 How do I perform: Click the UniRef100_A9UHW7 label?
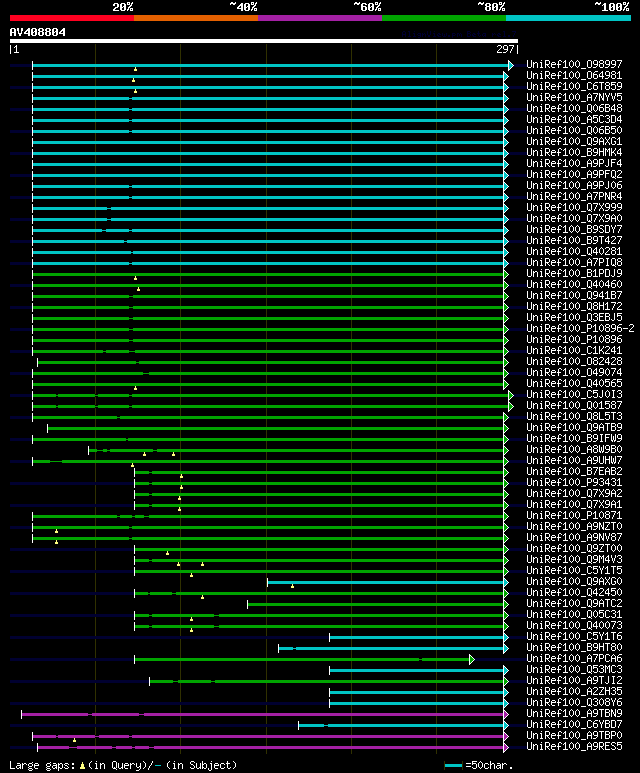574,461
